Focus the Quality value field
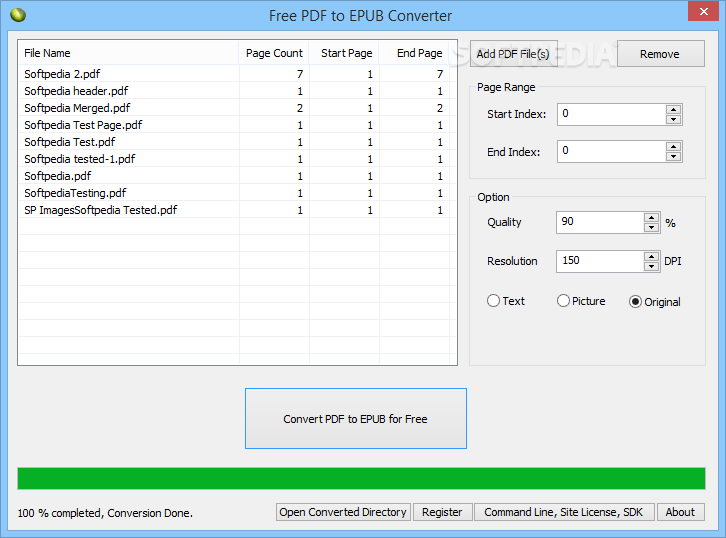The height and width of the screenshot is (538, 726). point(600,222)
